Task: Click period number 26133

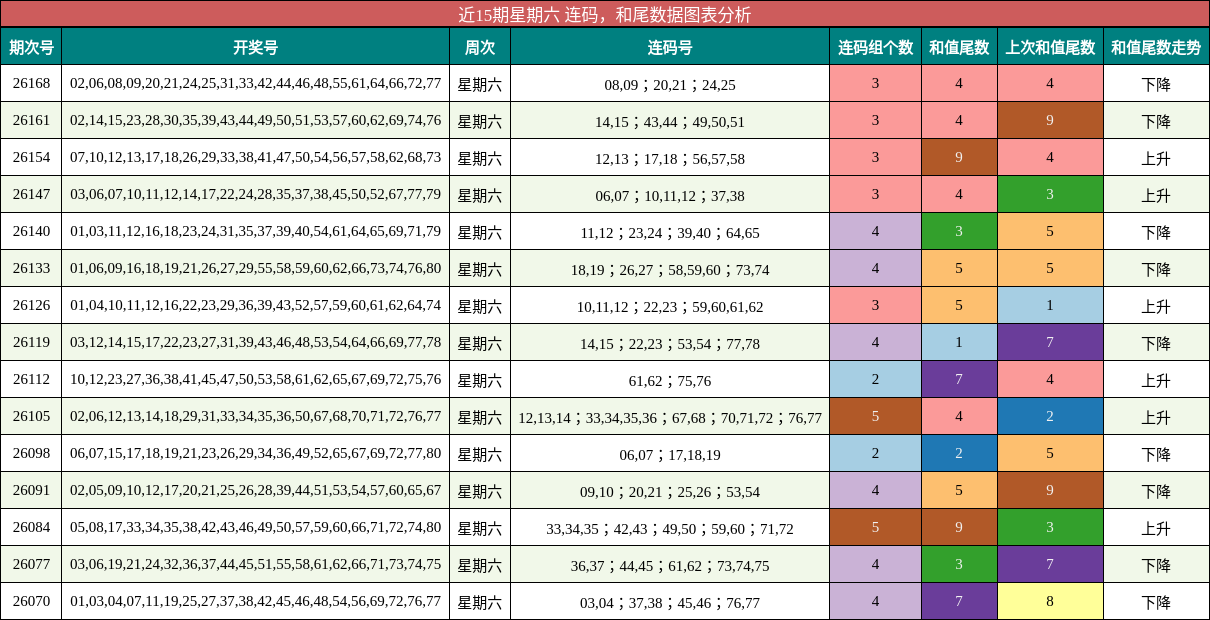Action: tap(31, 268)
